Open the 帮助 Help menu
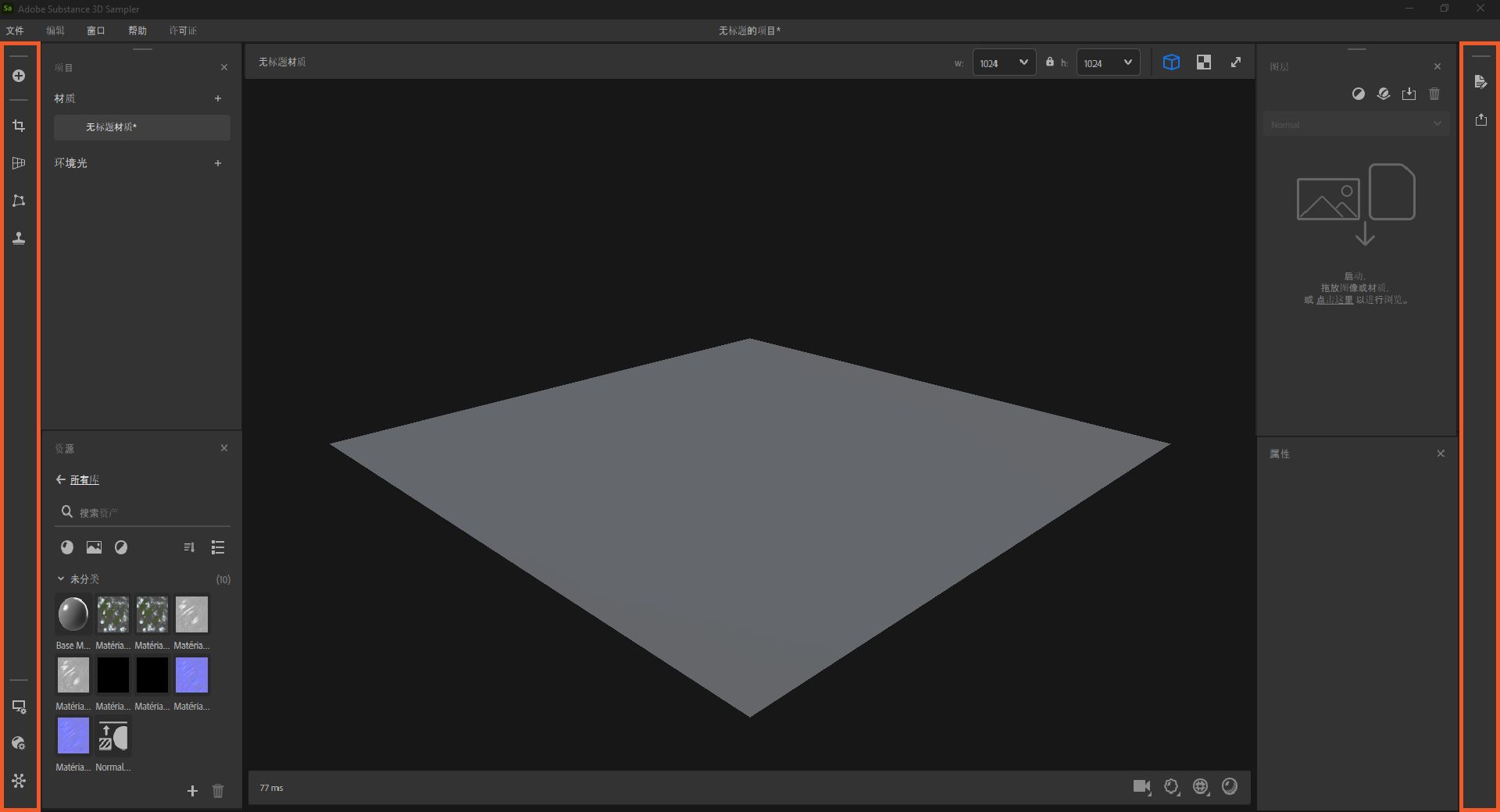The width and height of the screenshot is (1500, 812). 137,30
